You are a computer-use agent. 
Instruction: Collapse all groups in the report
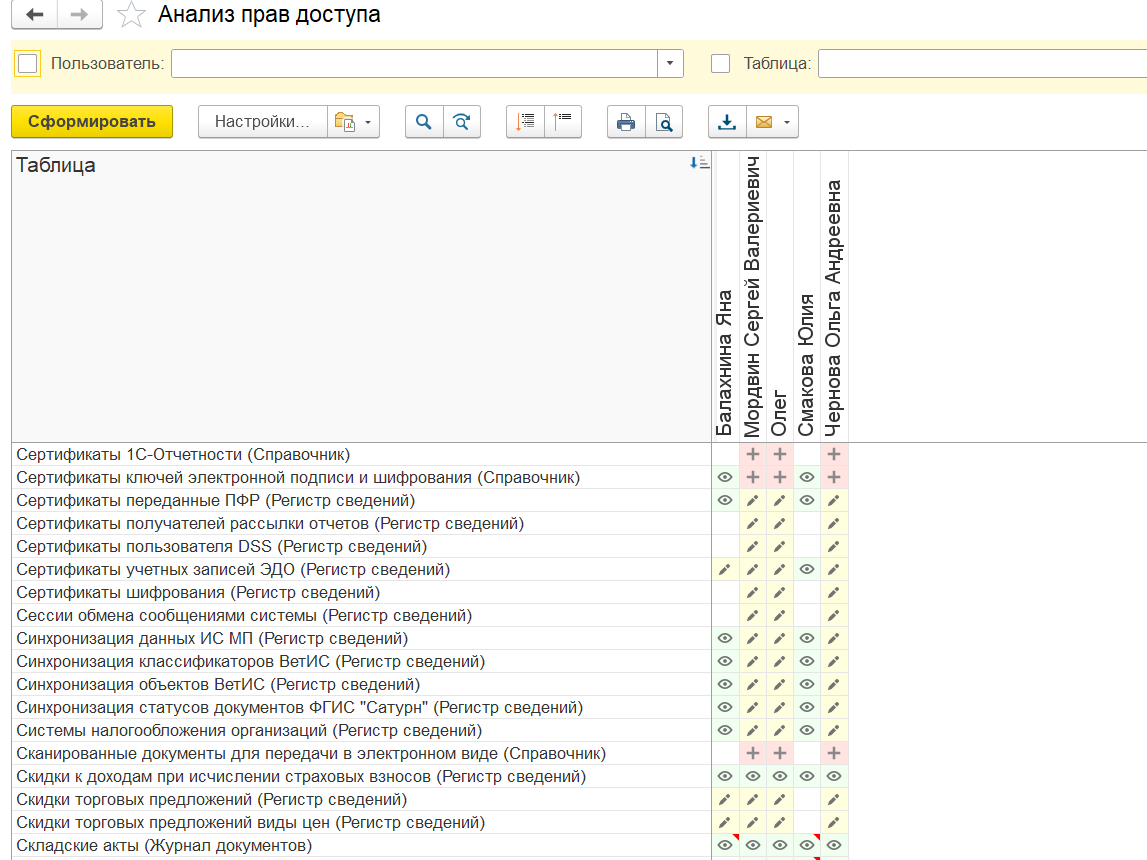coord(563,122)
